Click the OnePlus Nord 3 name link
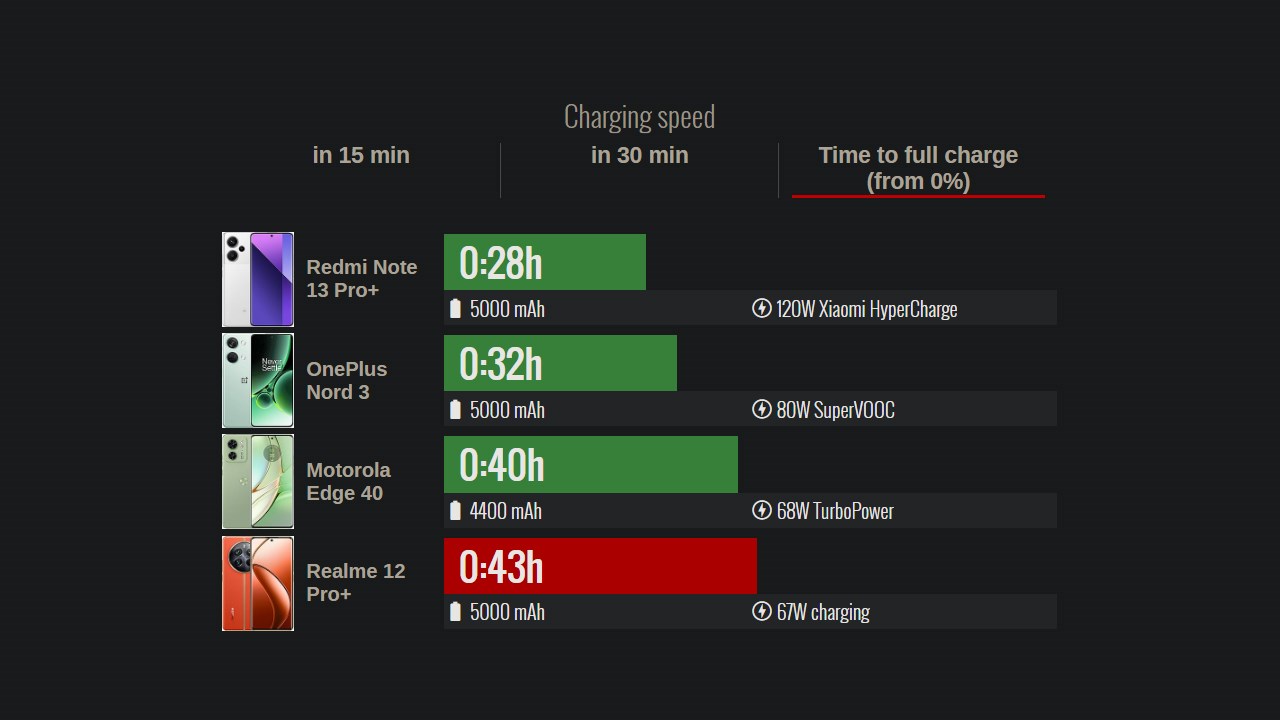 346,380
